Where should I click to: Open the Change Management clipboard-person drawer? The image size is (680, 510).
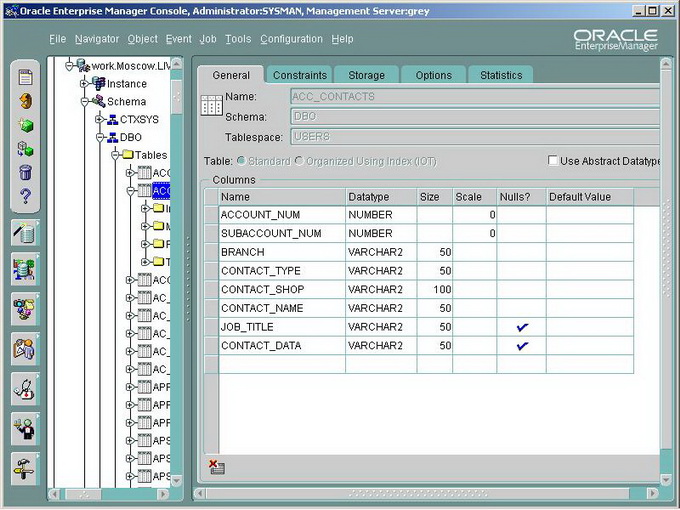coord(25,349)
